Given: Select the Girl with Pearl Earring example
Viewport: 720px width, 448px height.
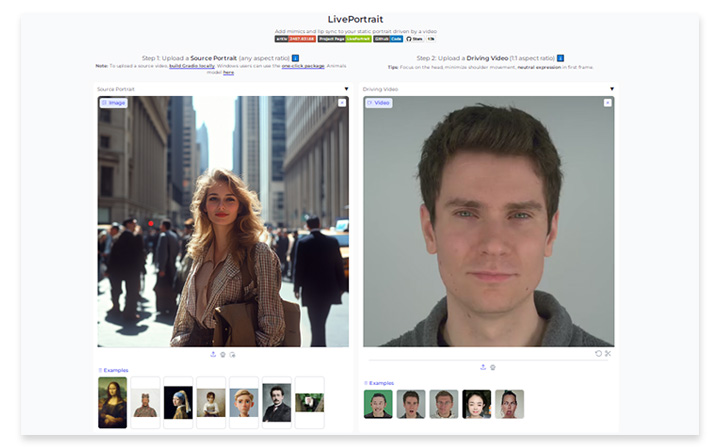Looking at the screenshot, I should 178,402.
